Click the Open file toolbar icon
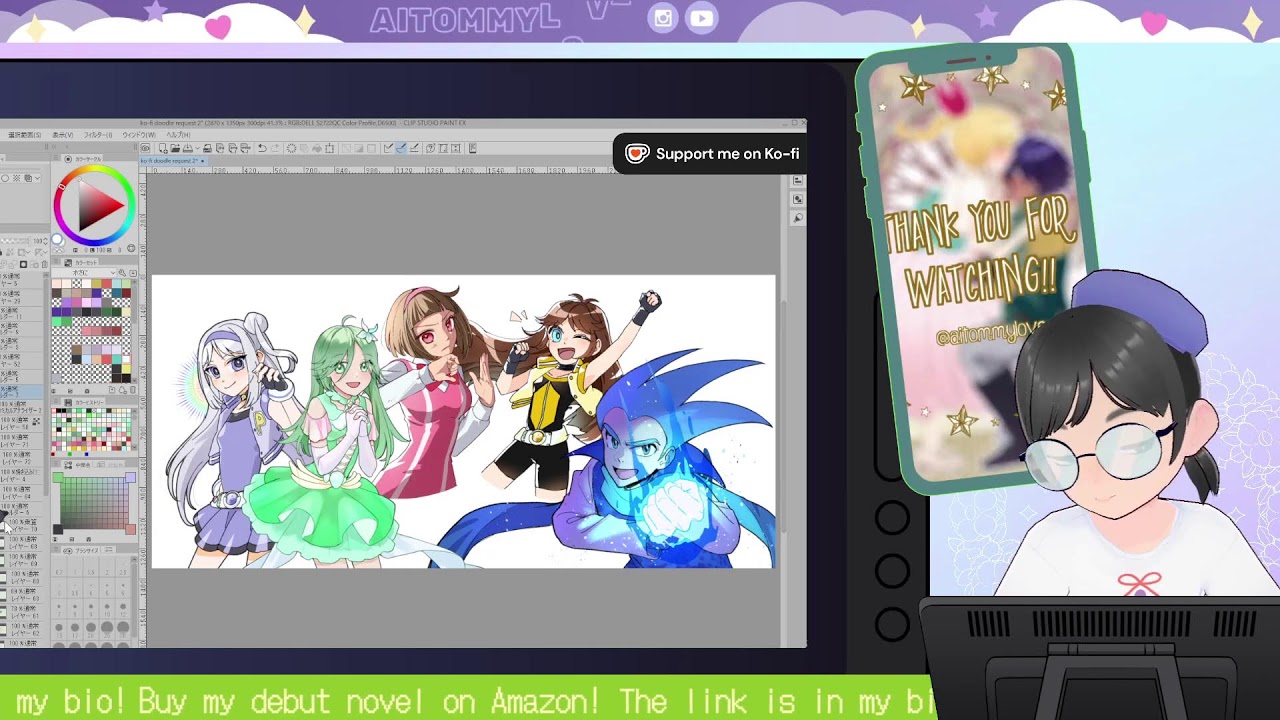This screenshot has height=720, width=1280. [x=175, y=148]
